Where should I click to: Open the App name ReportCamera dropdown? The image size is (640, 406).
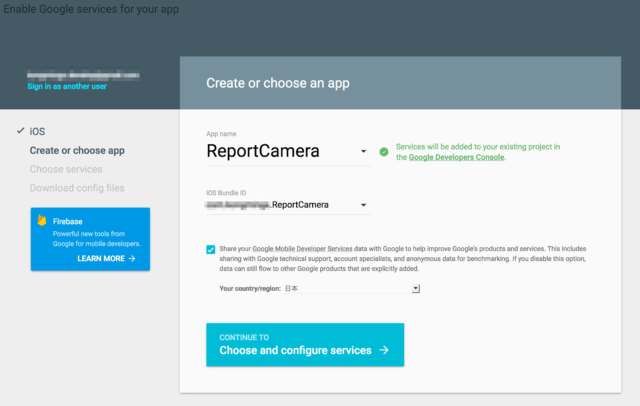point(363,151)
